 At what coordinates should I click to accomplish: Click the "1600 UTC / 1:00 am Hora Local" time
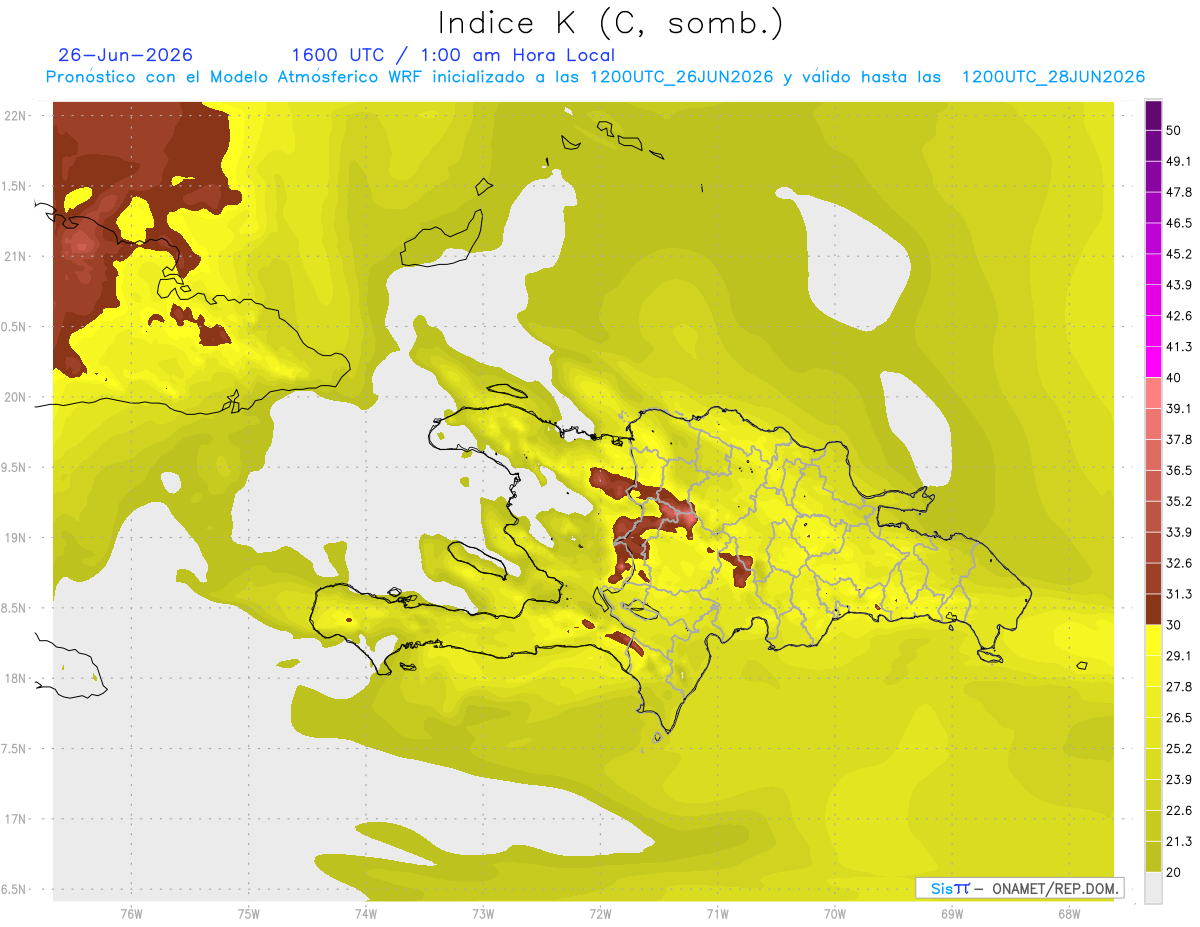453,55
